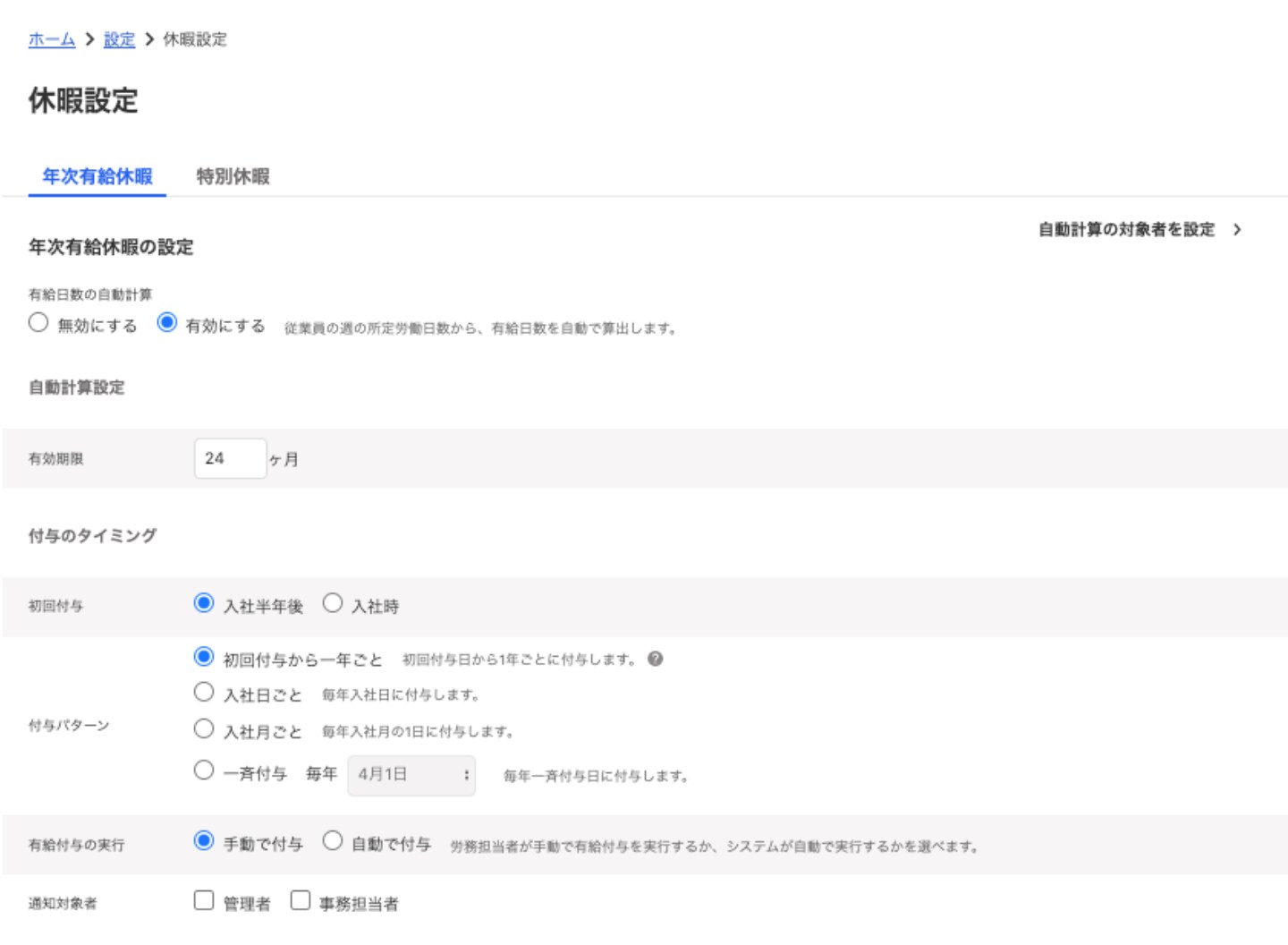Choose 入社半年後 for first grant
1288x945 pixels.
tap(204, 603)
